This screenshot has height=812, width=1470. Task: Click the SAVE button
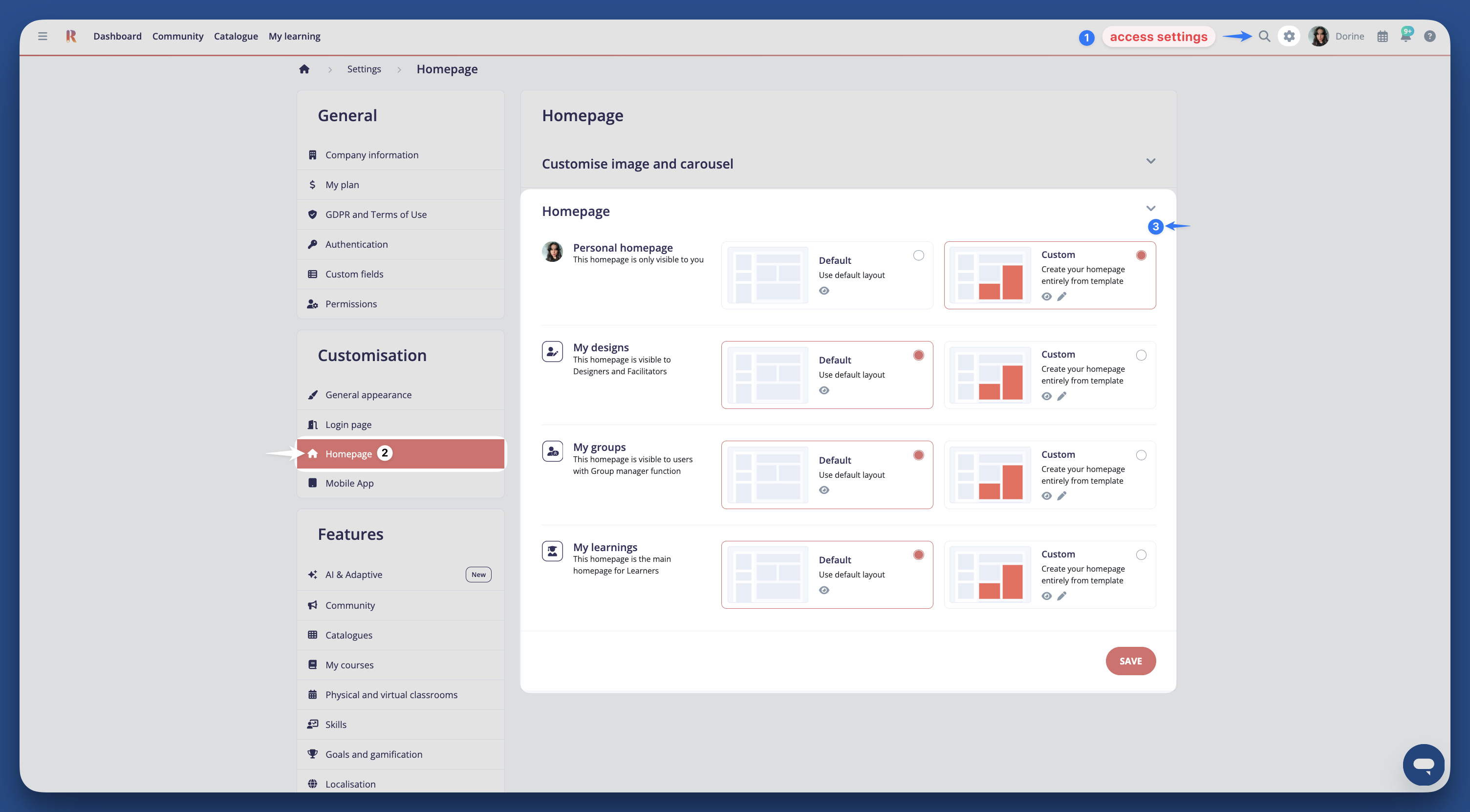[1130, 661]
